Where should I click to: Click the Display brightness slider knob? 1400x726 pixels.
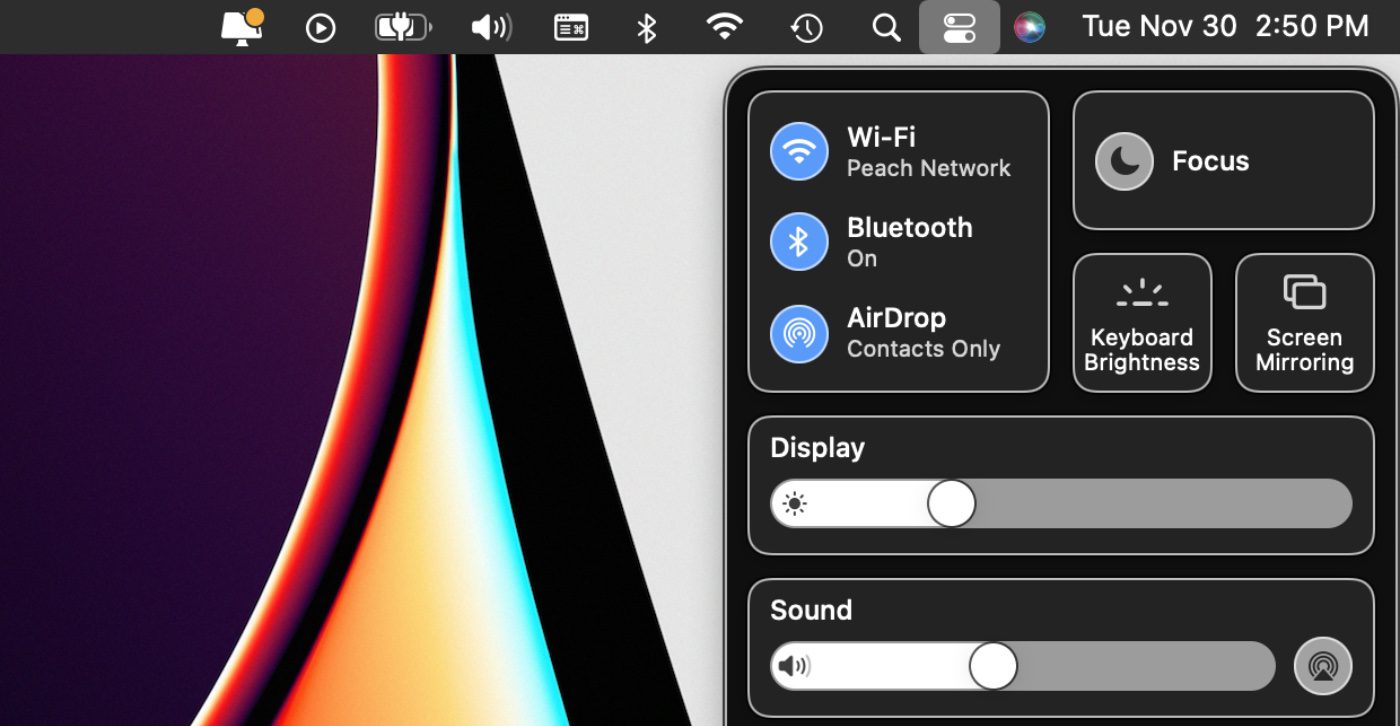[x=951, y=503]
